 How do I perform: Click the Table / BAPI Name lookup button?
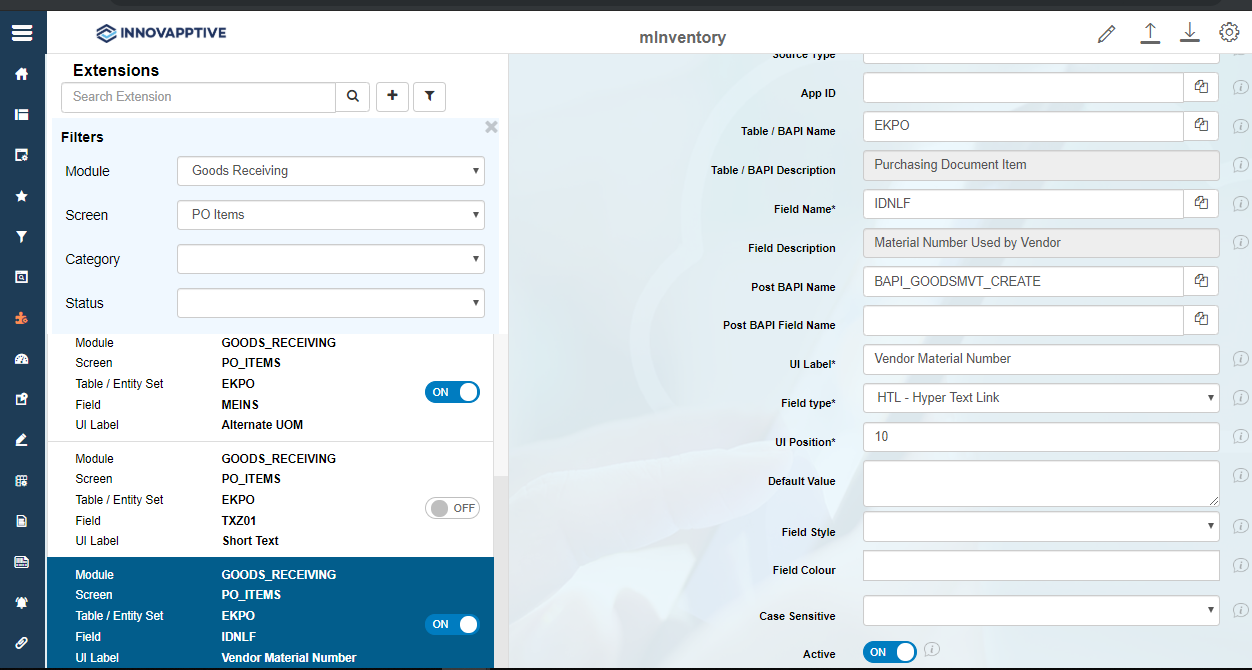[x=1201, y=126]
